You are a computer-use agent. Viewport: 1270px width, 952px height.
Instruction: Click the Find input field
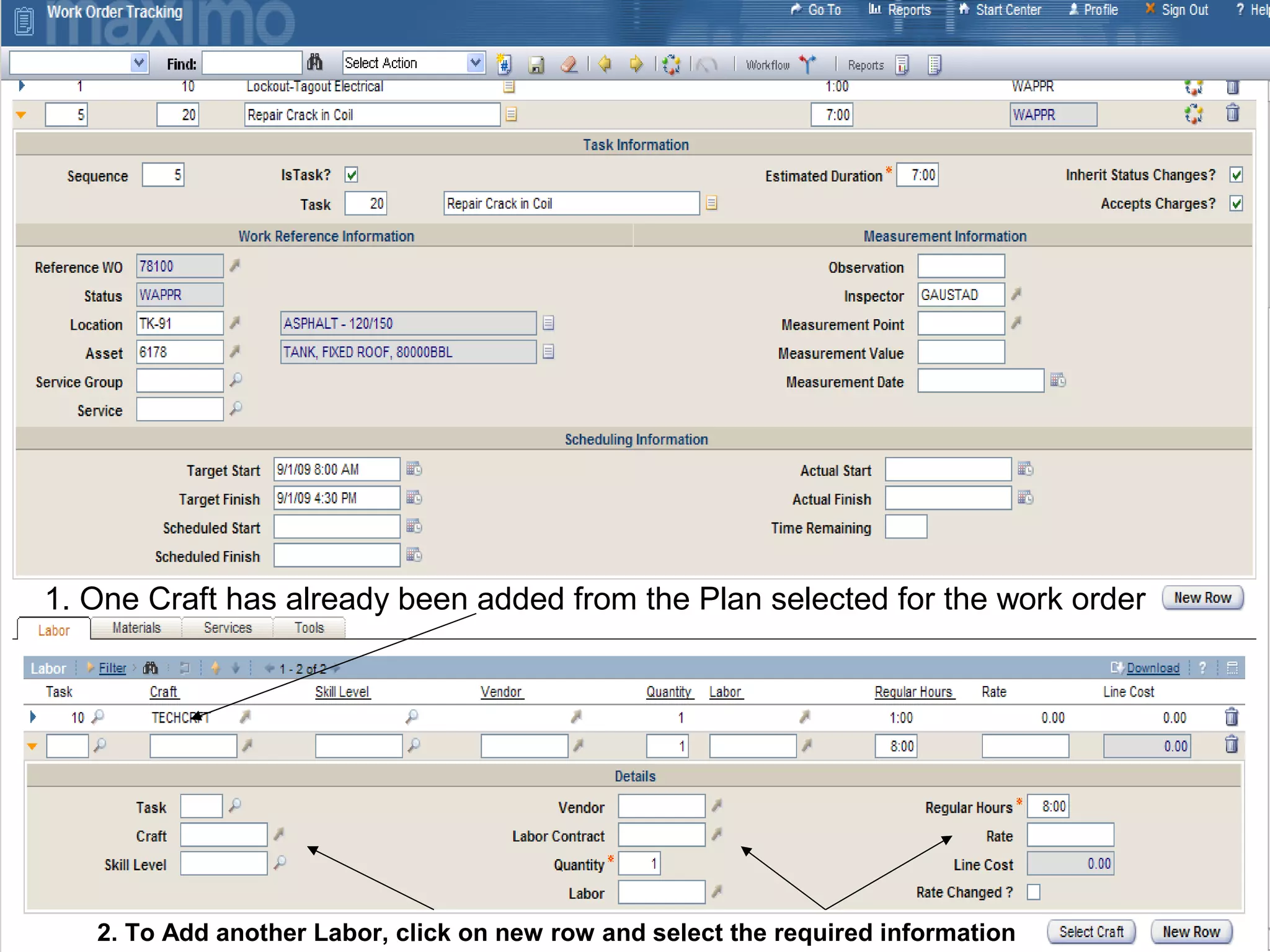[x=252, y=63]
